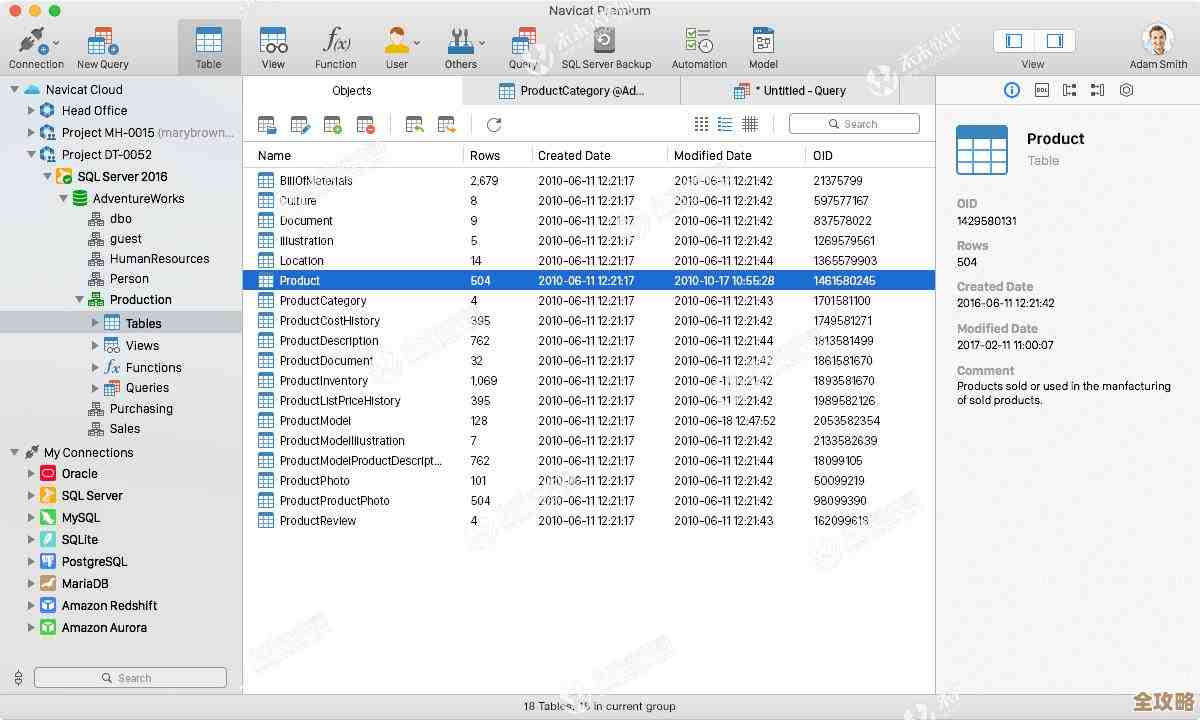Image resolution: width=1200 pixels, height=720 pixels.
Task: Open the Model tool
Action: [x=763, y=43]
